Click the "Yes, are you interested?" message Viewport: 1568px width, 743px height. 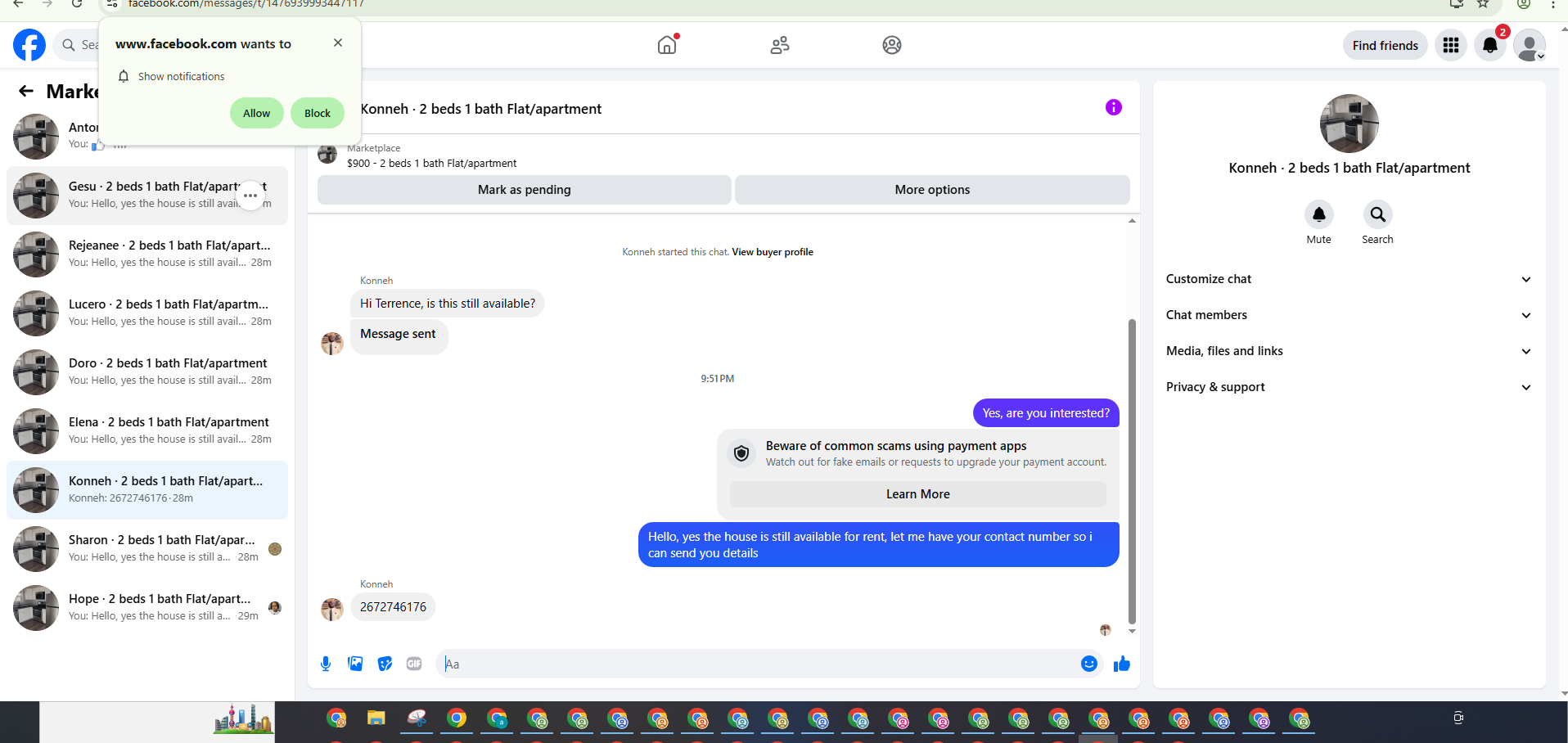click(x=1046, y=413)
